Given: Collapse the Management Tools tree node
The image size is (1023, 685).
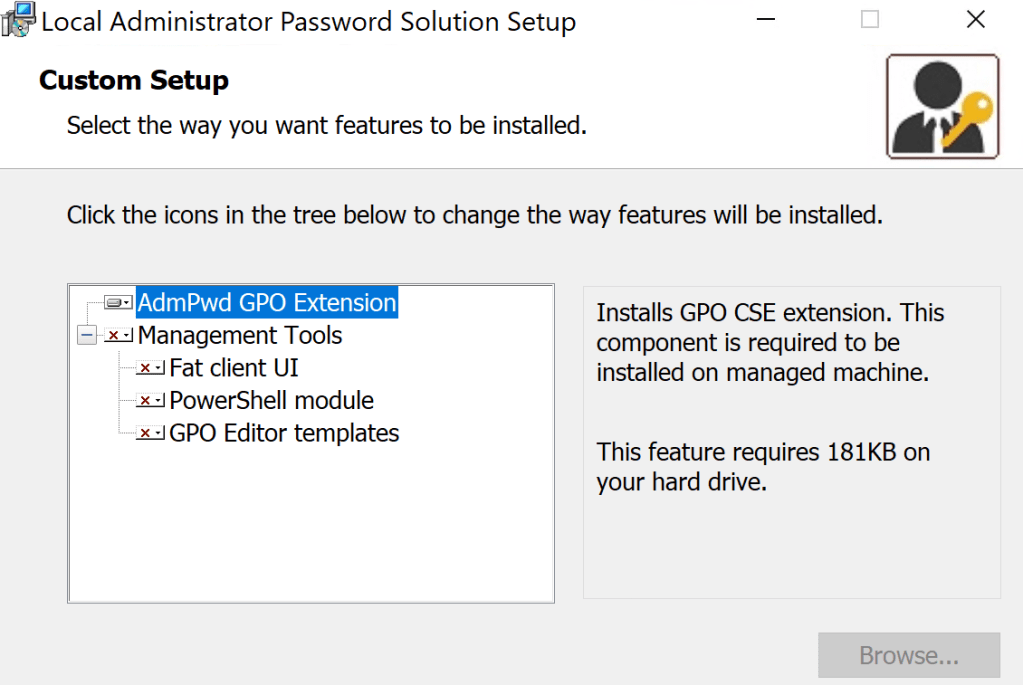Looking at the screenshot, I should 86,335.
